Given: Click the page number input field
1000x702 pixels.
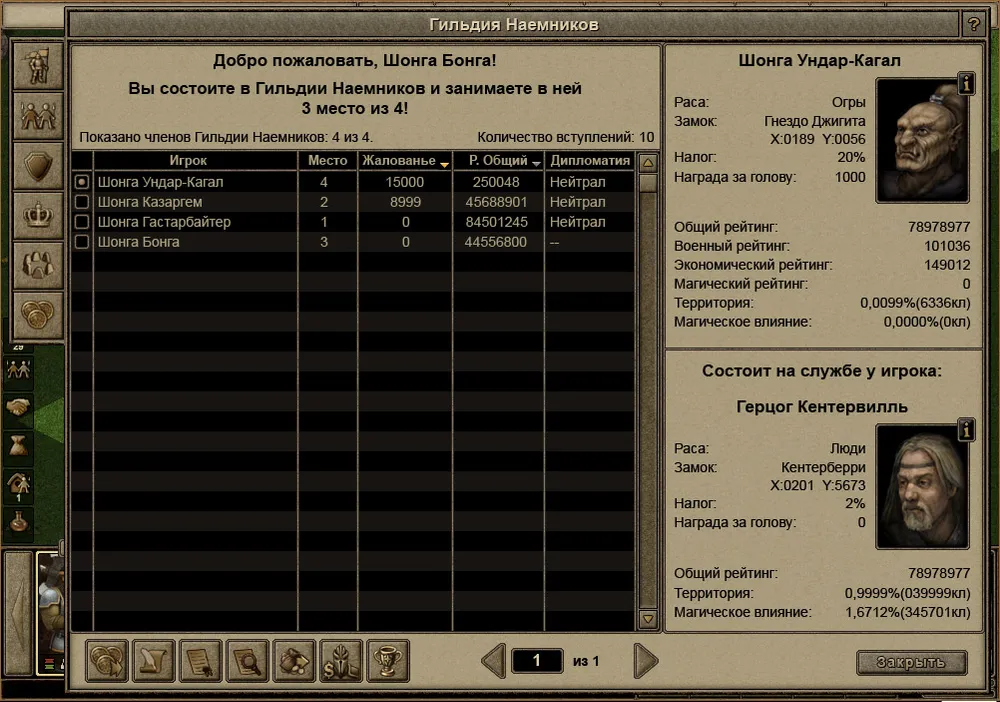Looking at the screenshot, I should point(537,661).
